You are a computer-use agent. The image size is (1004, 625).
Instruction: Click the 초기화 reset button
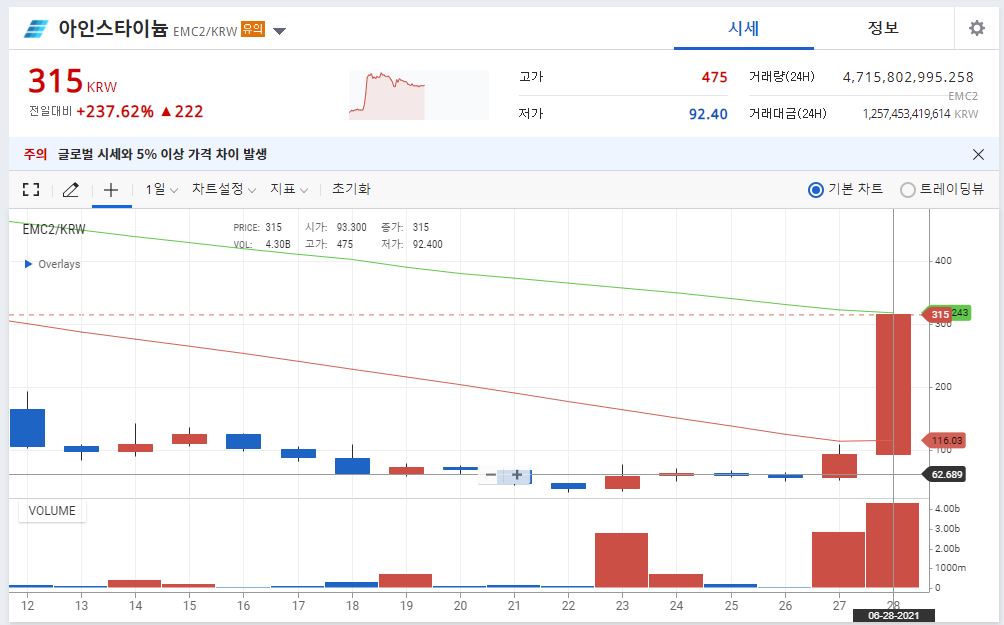350,189
